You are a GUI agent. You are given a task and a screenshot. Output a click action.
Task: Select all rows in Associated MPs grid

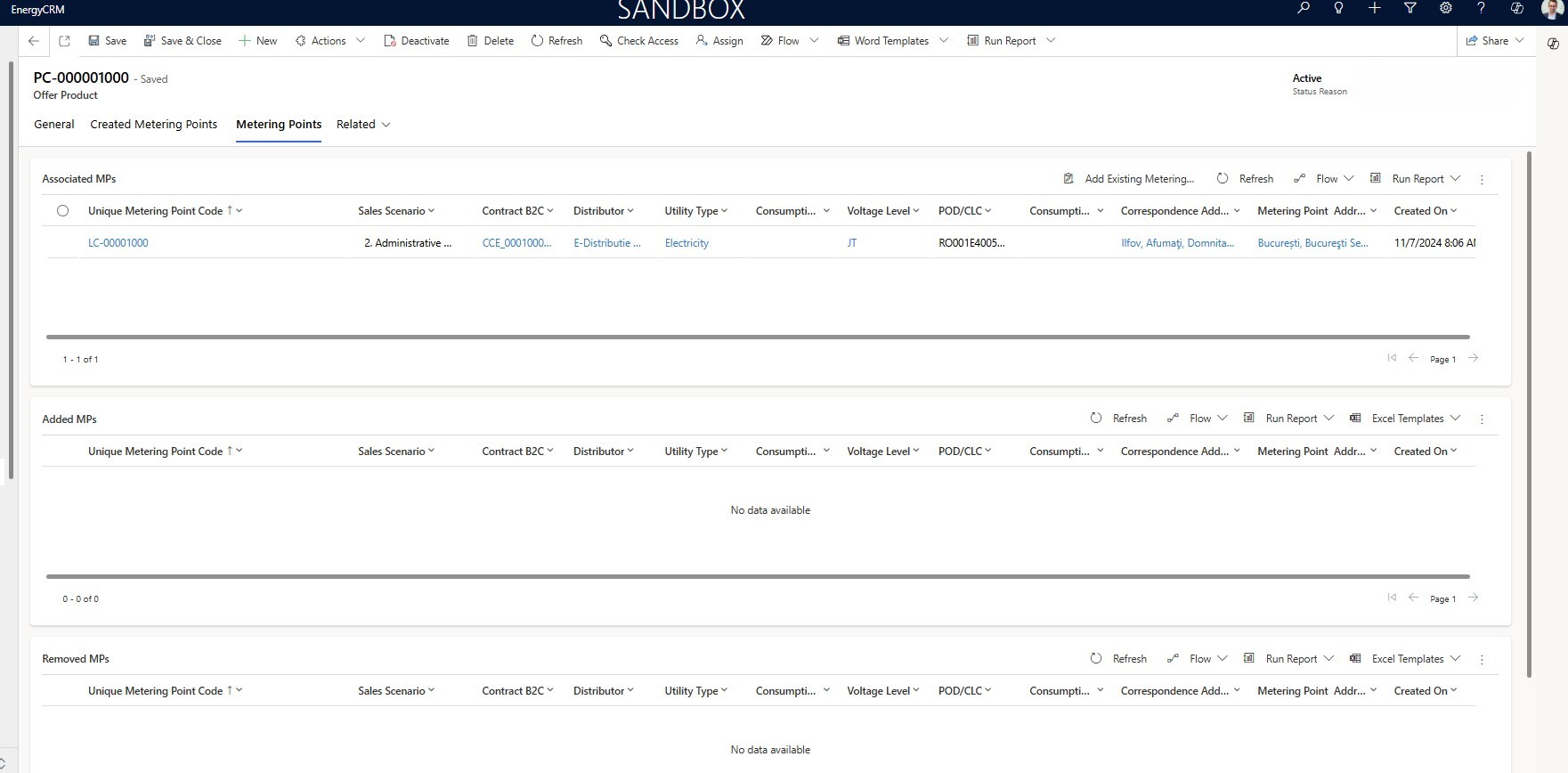click(x=62, y=211)
